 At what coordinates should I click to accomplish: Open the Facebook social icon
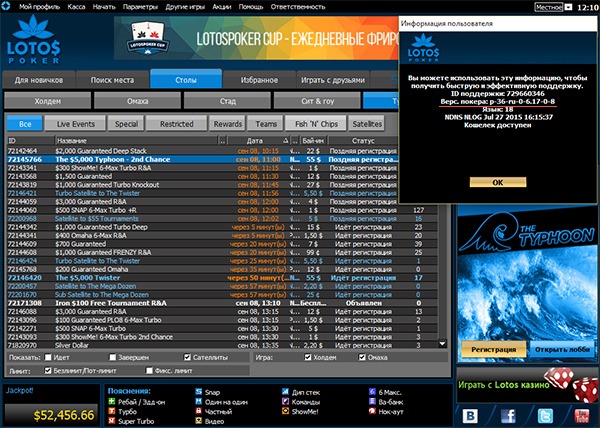click(x=508, y=416)
